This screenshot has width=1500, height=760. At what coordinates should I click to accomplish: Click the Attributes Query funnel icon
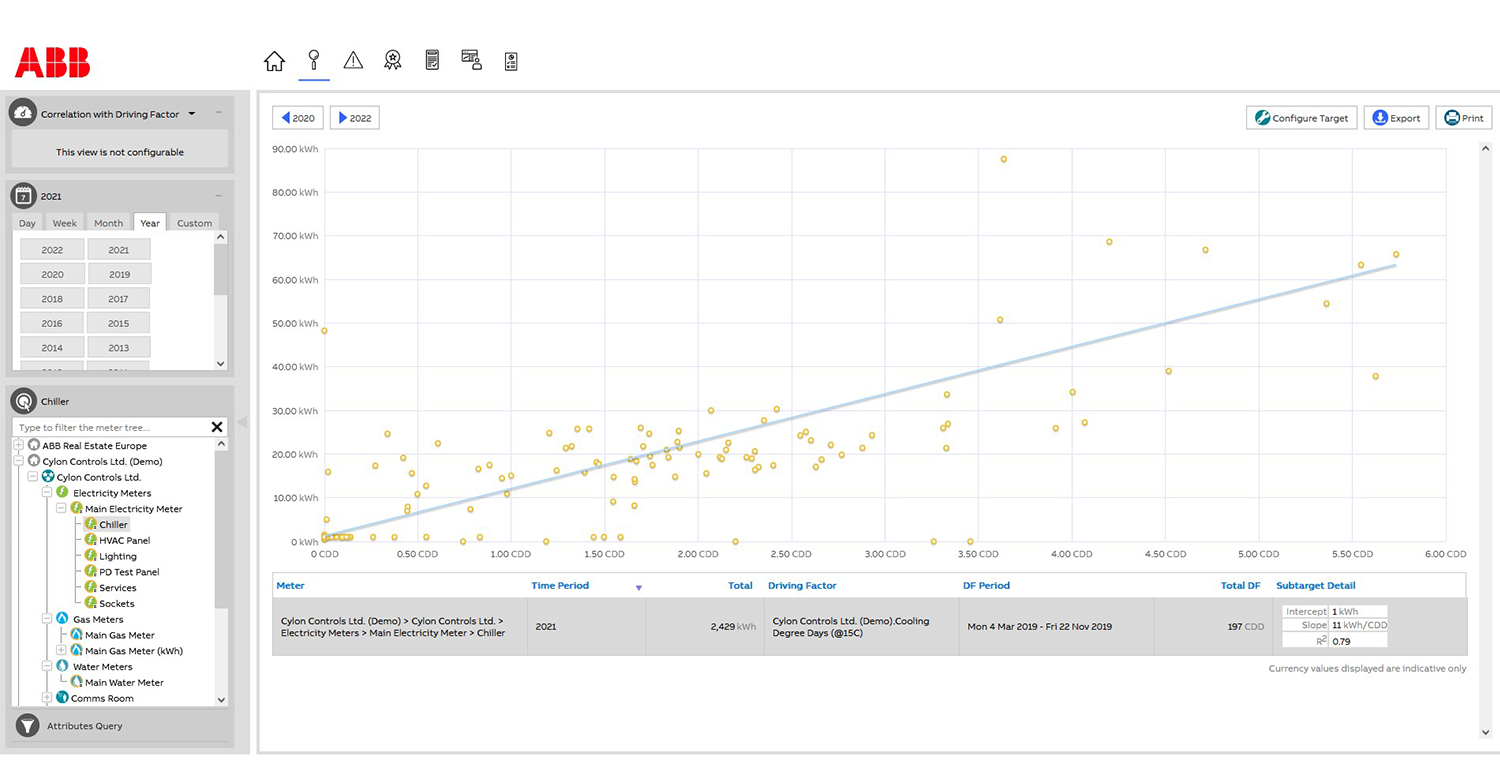28,726
